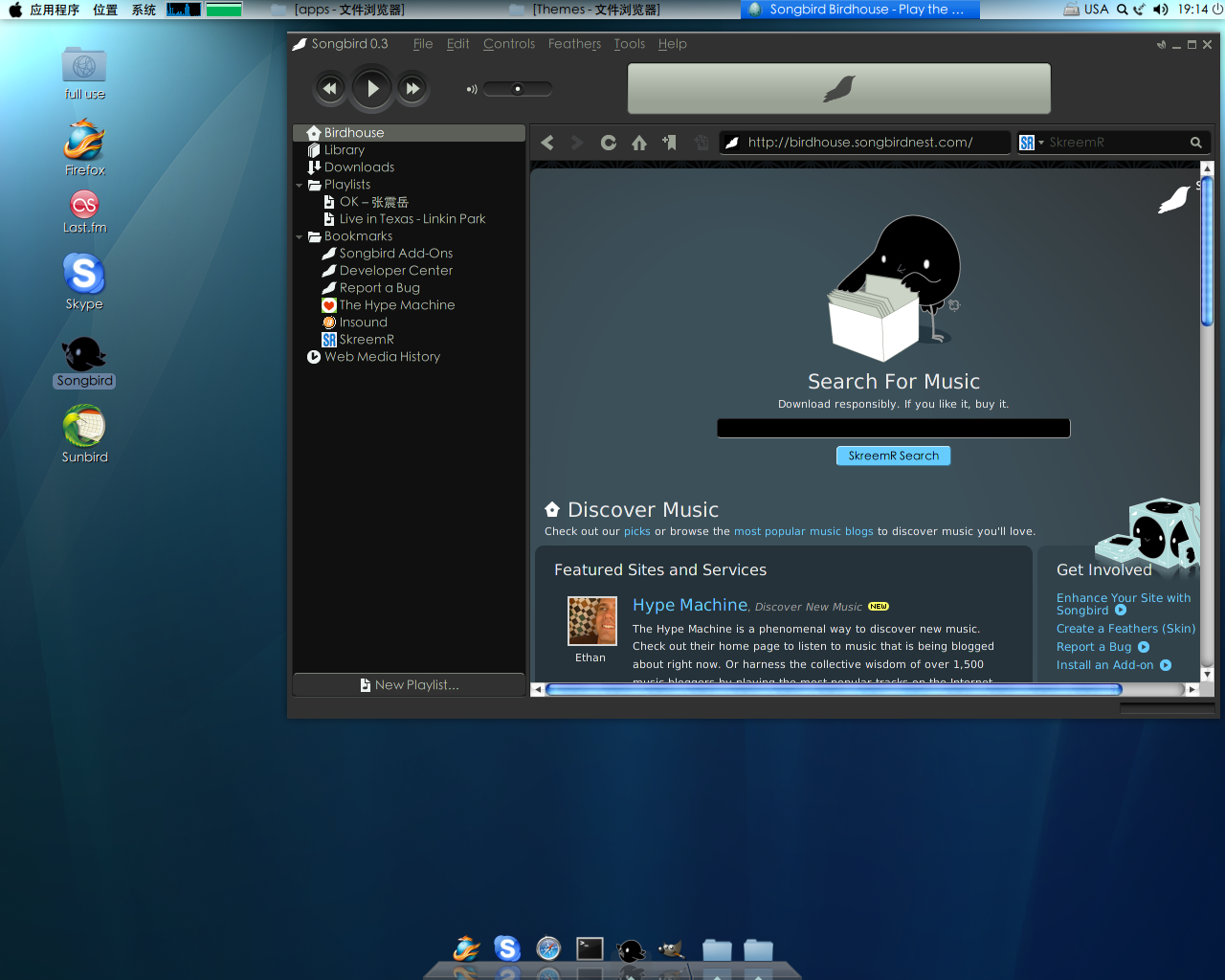Open the Tools menu
Viewport: 1225px width, 980px height.
tap(629, 44)
